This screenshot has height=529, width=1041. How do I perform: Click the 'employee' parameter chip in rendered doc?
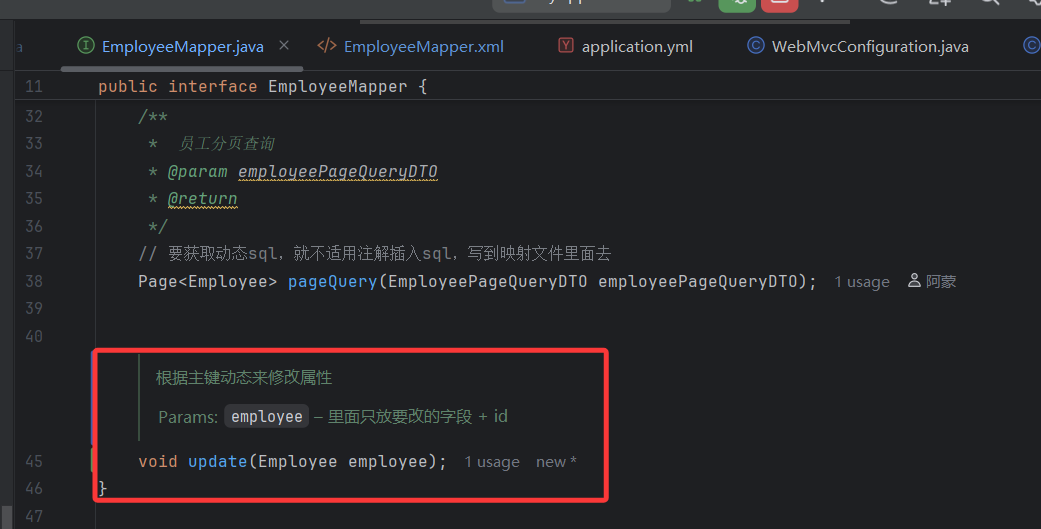pyautogui.click(x=267, y=416)
